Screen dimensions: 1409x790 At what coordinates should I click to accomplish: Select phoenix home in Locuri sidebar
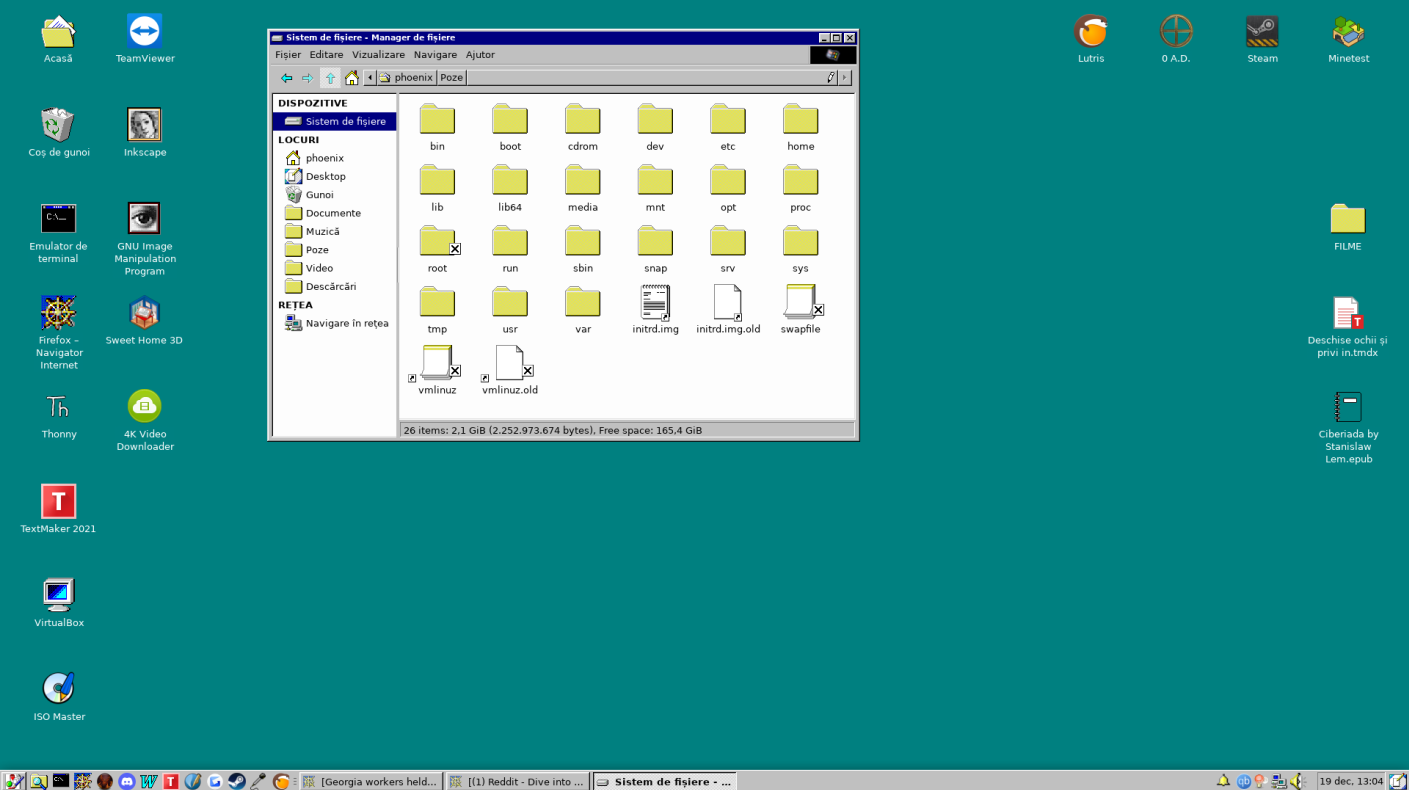click(335, 158)
